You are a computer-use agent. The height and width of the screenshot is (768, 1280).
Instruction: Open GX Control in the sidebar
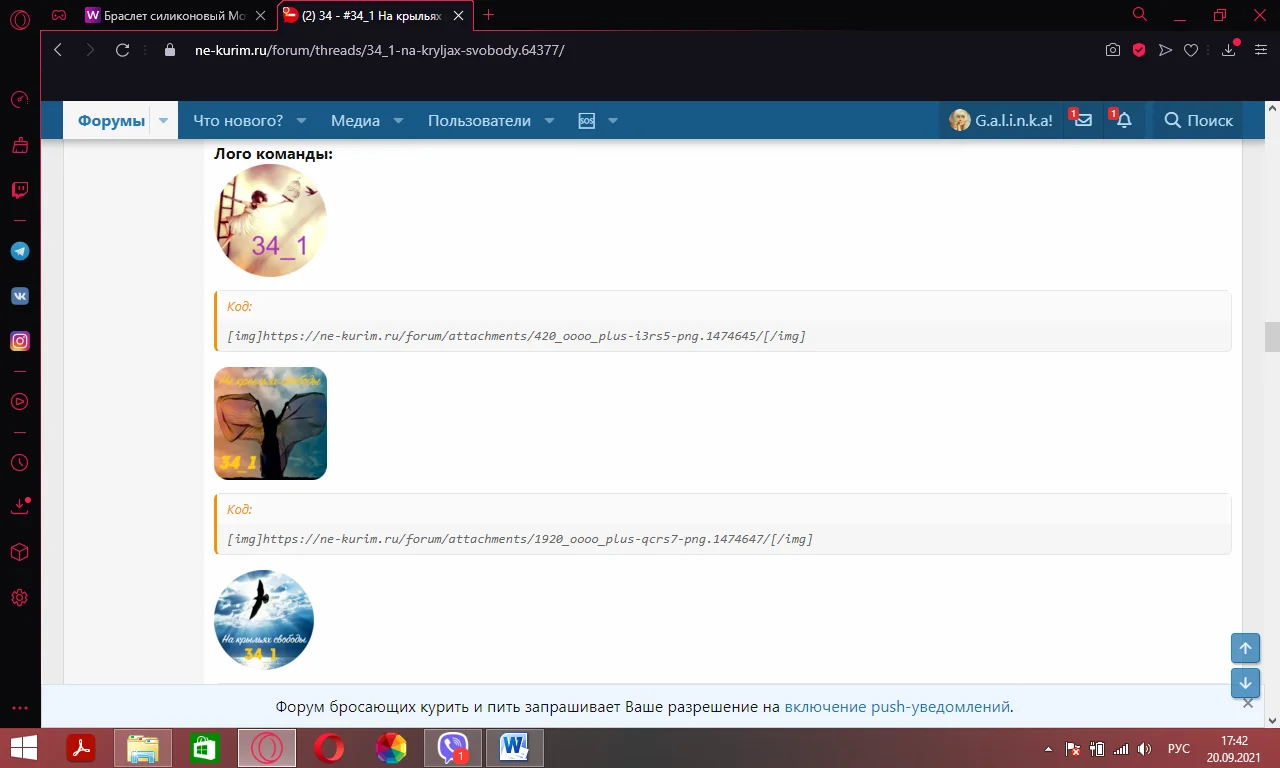pyautogui.click(x=20, y=100)
